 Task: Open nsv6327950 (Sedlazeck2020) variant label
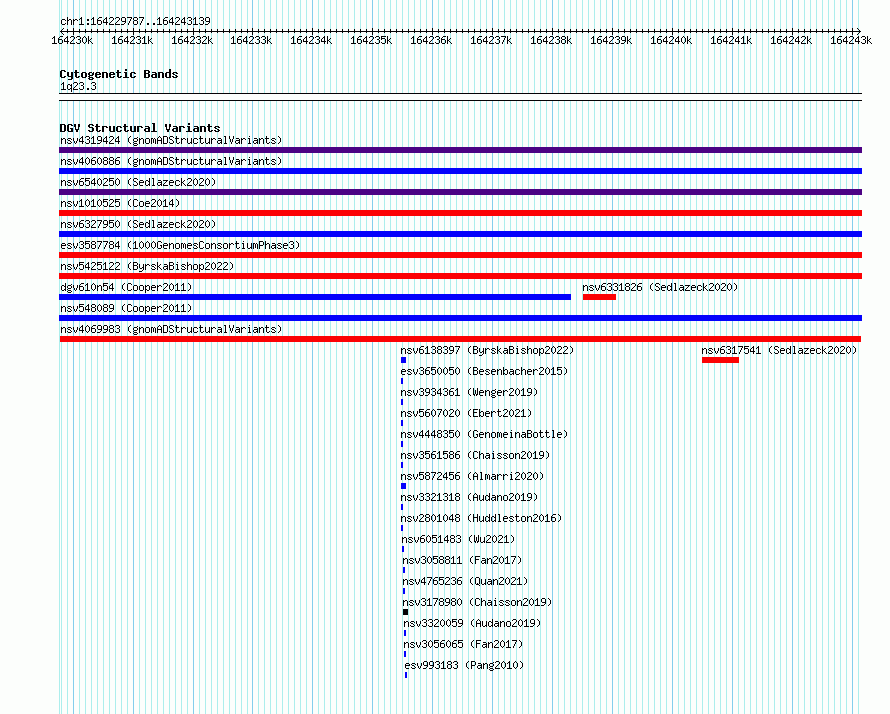pyautogui.click(x=138, y=224)
